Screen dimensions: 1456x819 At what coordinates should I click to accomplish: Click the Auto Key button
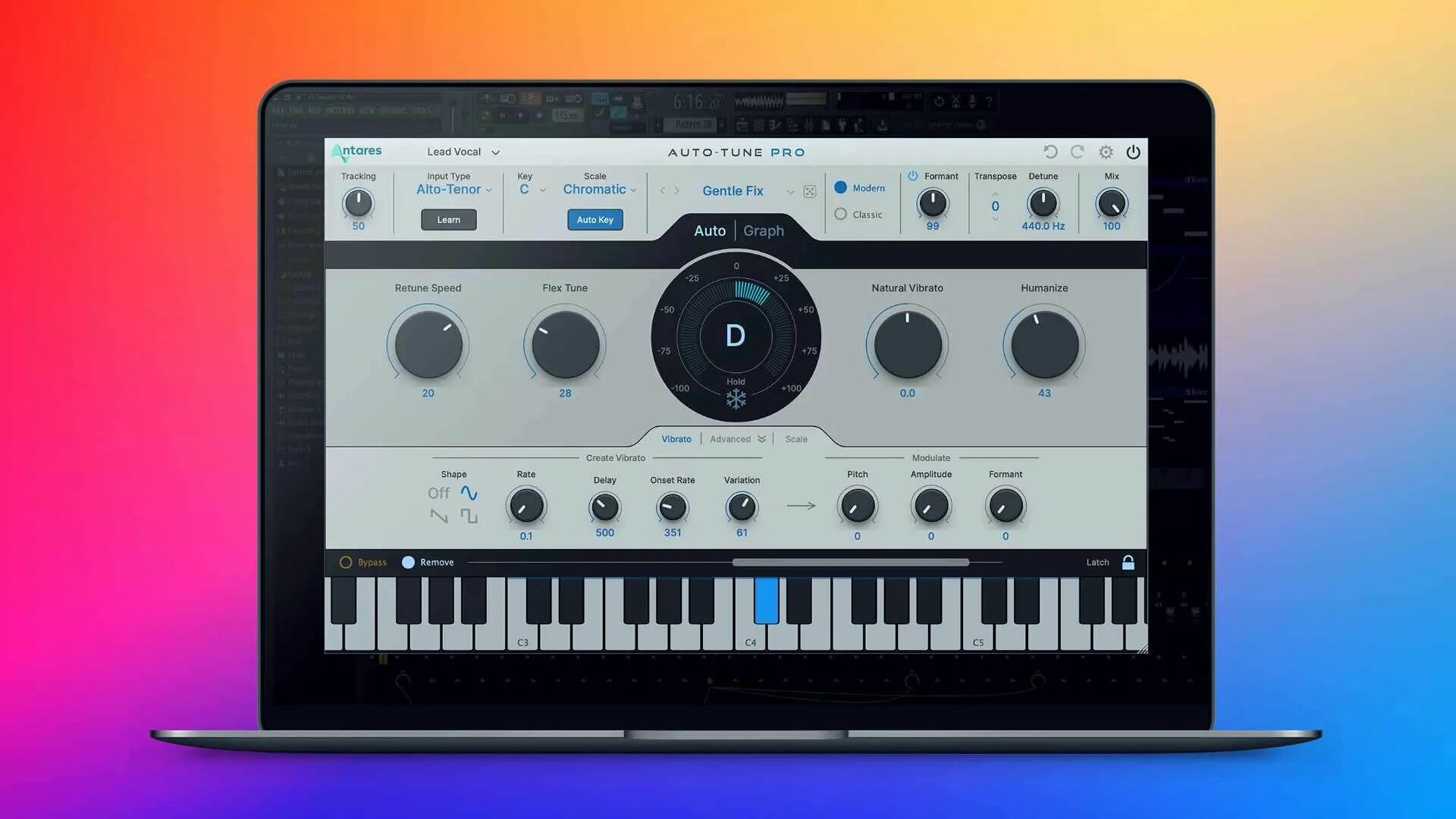595,219
